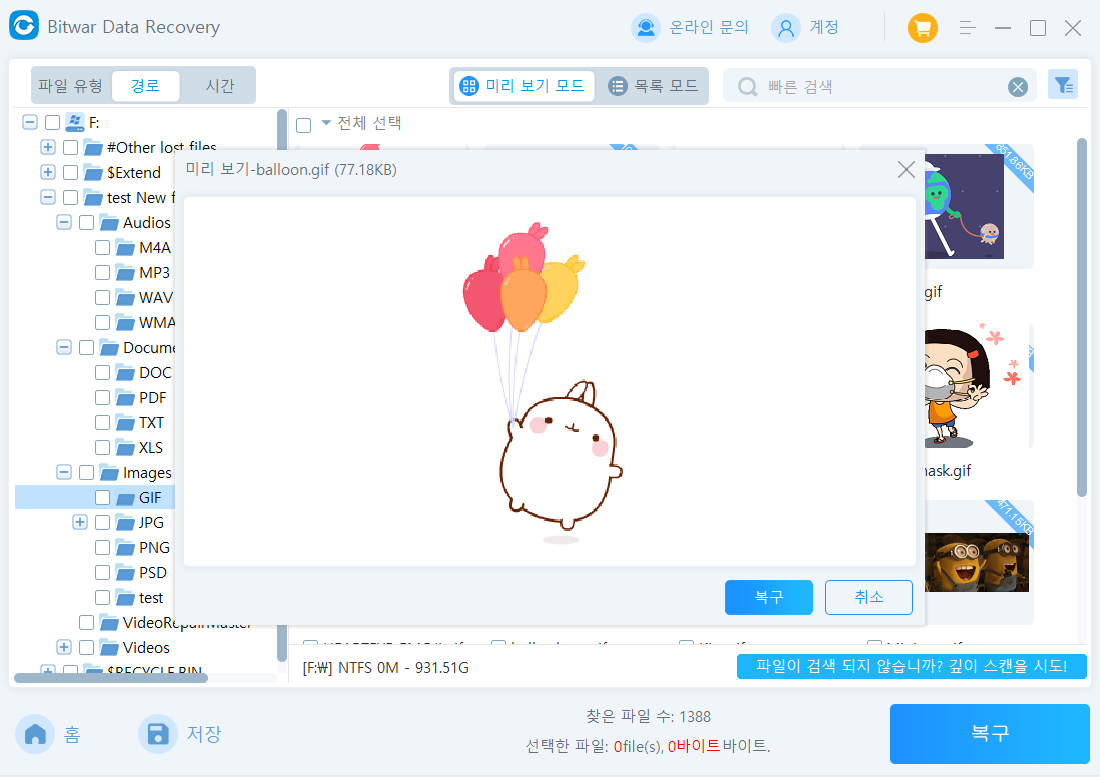Click the WAV folder icon
The width and height of the screenshot is (1100, 777).
click(x=126, y=297)
